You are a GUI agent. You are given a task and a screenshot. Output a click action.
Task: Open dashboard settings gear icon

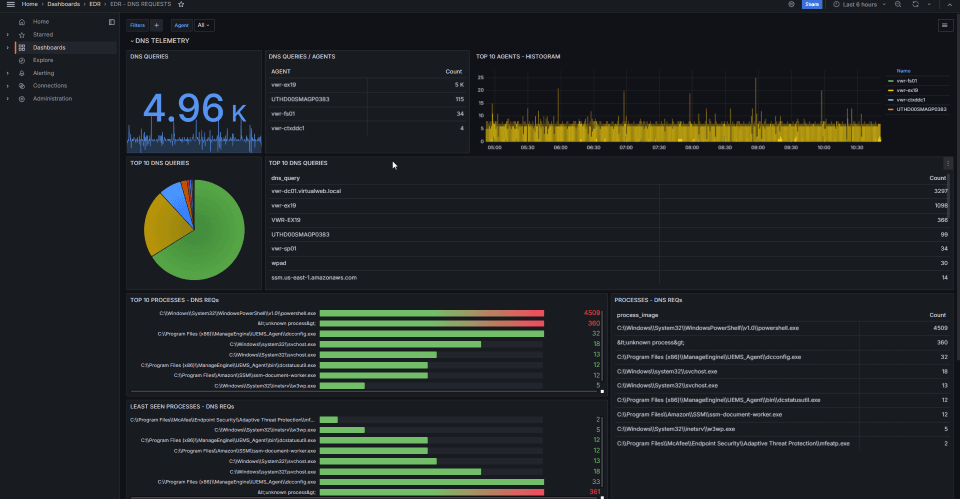click(x=791, y=5)
